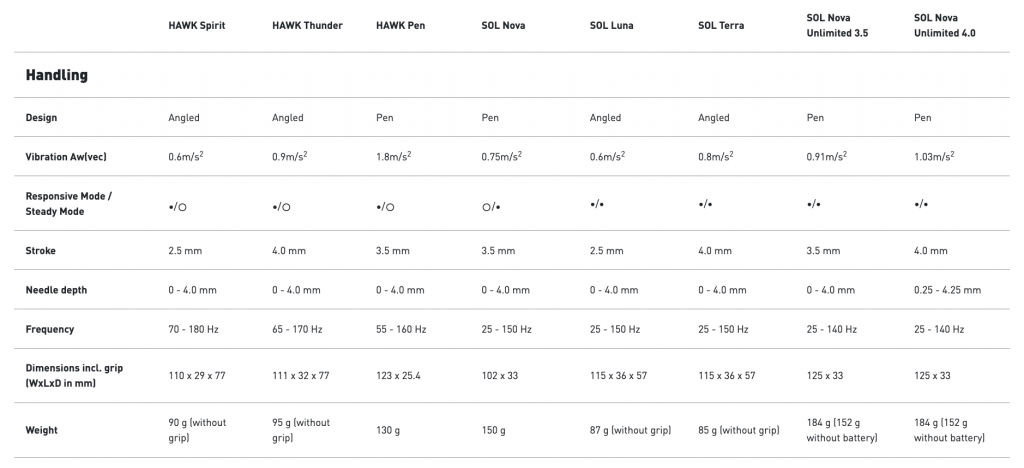Click SOL Nova steady mode circle indicator

491,207
